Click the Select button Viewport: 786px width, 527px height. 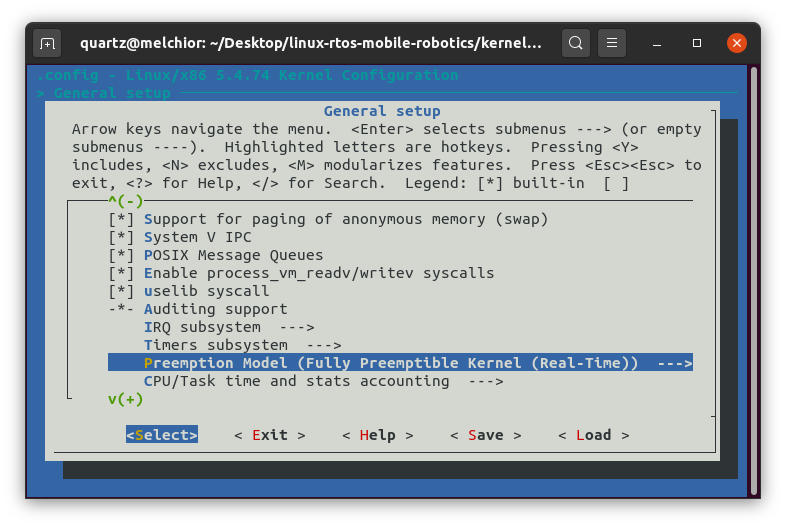click(x=162, y=435)
